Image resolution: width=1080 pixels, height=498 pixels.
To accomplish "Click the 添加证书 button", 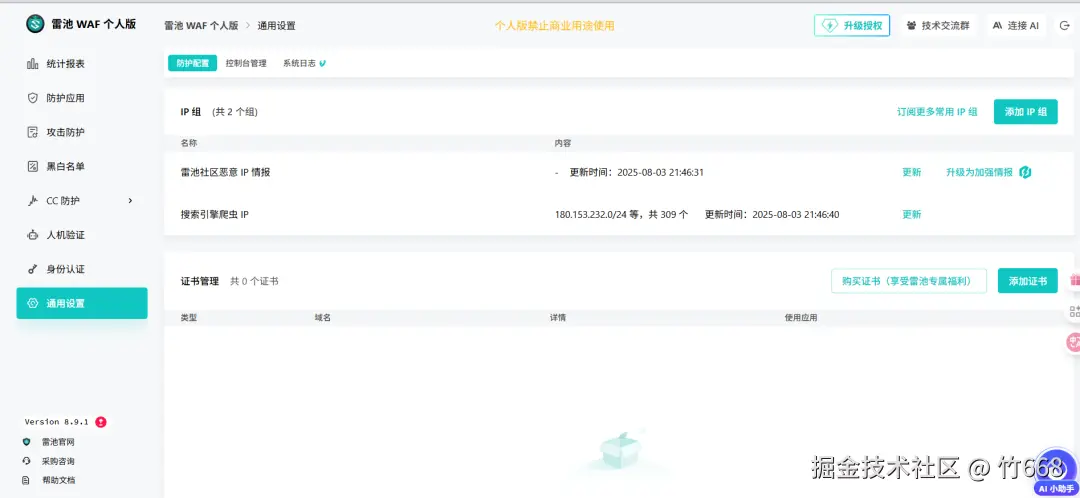I will (1028, 280).
